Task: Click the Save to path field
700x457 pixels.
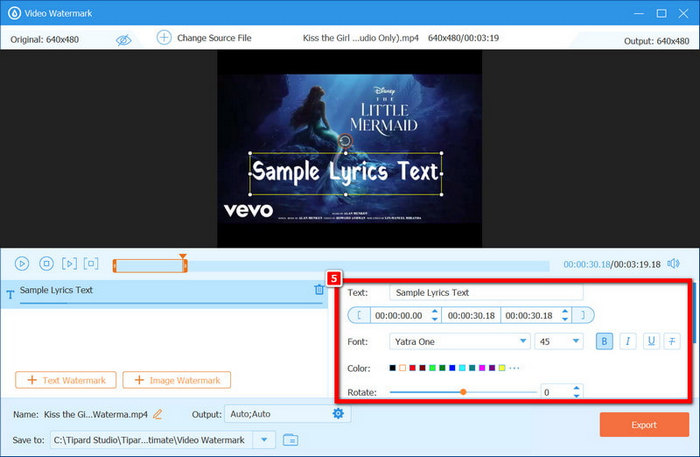Action: click(152, 440)
